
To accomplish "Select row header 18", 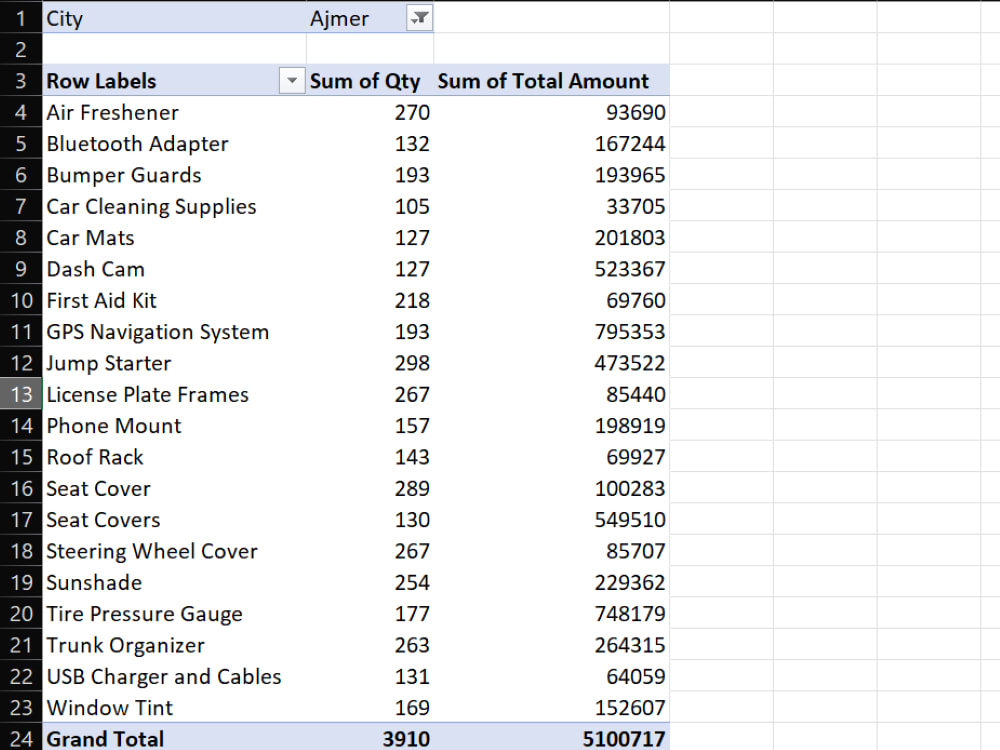I will tap(21, 551).
